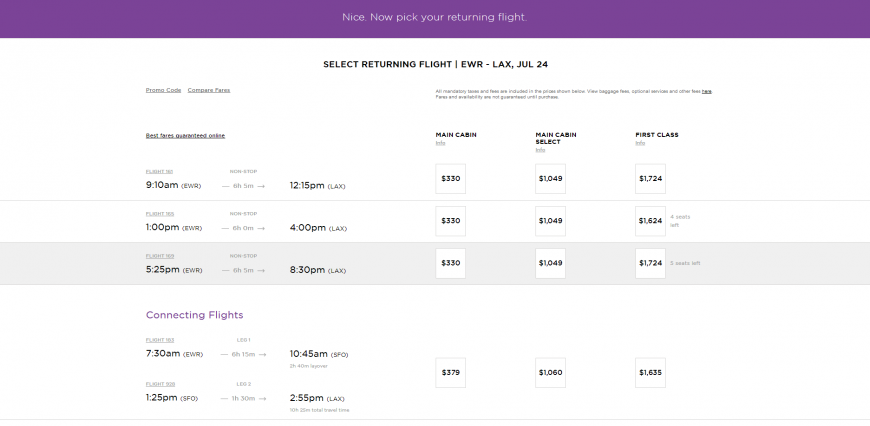Click the 6h 15m duration of Flight 163

(243, 354)
